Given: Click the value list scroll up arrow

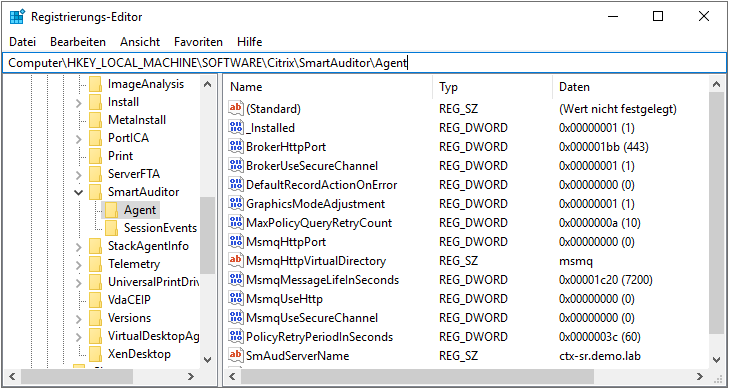Looking at the screenshot, I should (x=717, y=85).
